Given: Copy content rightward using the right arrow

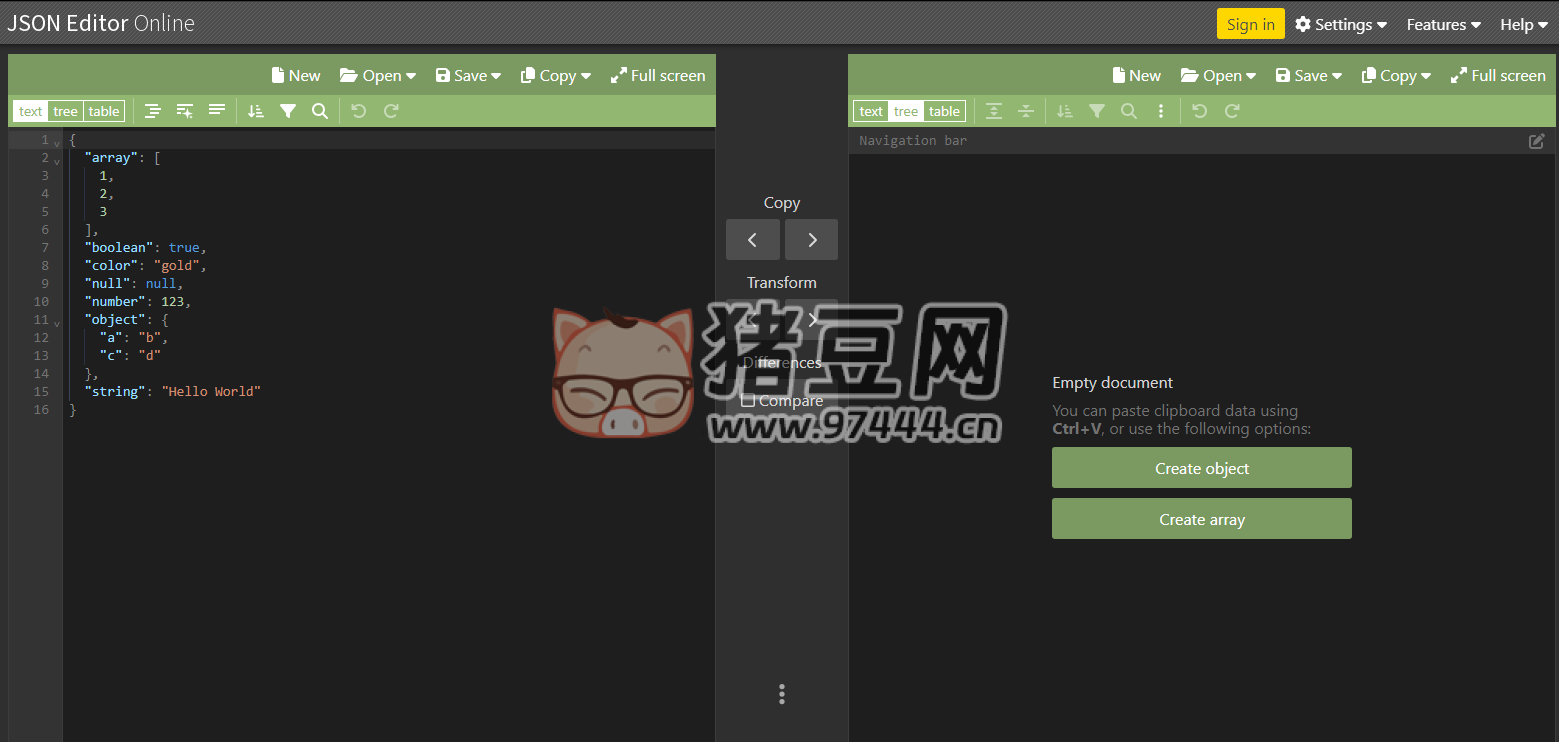Looking at the screenshot, I should (x=811, y=239).
